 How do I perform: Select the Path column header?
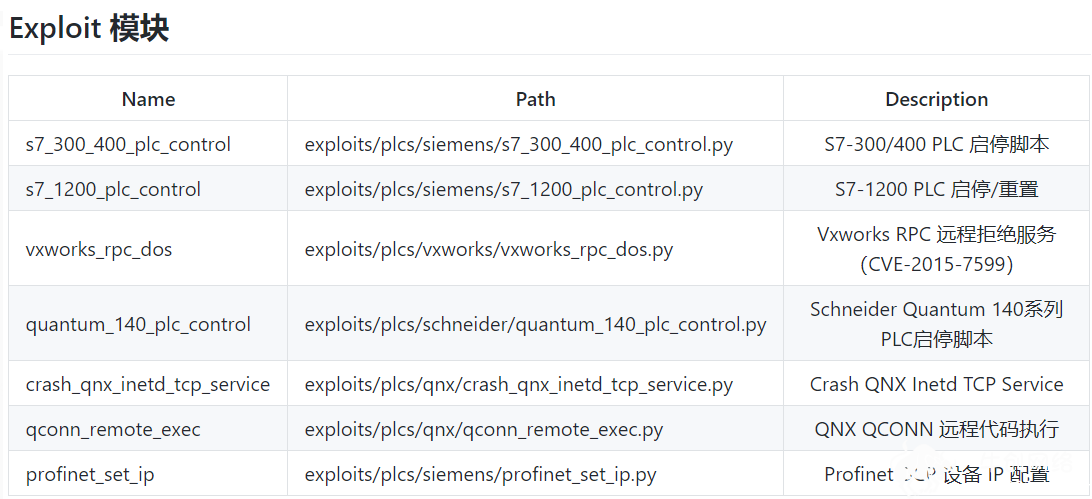pos(536,99)
